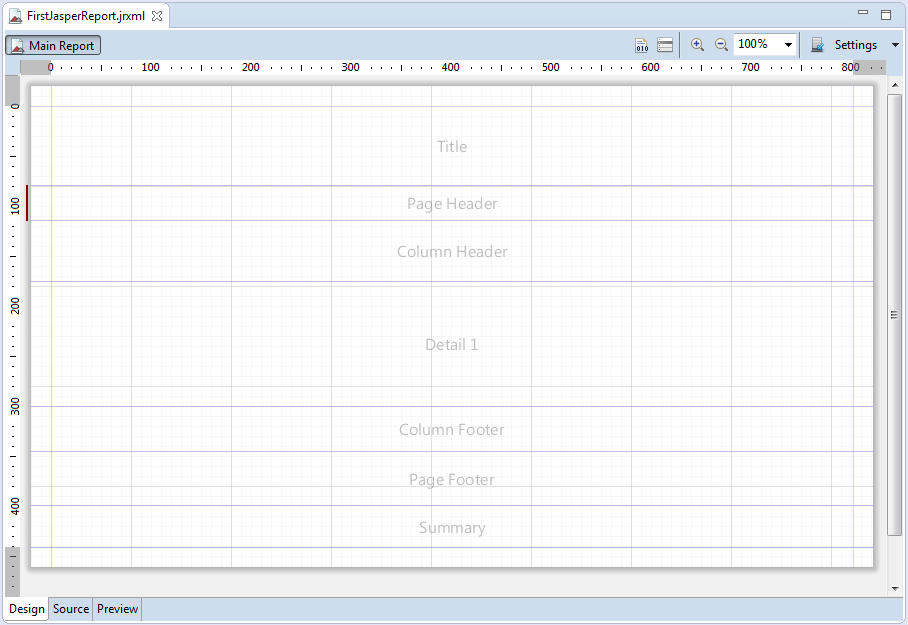Click the vertical scrollbar down arrow
The height and width of the screenshot is (625, 908).
click(895, 589)
